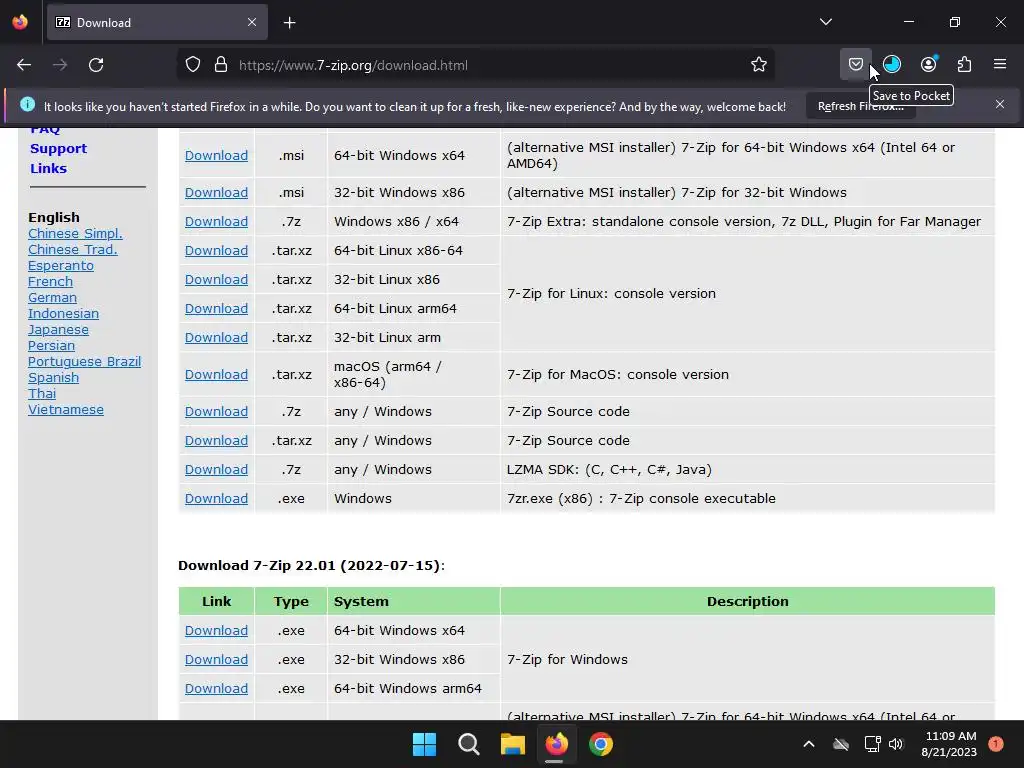Switch language to Persian

(x=51, y=345)
